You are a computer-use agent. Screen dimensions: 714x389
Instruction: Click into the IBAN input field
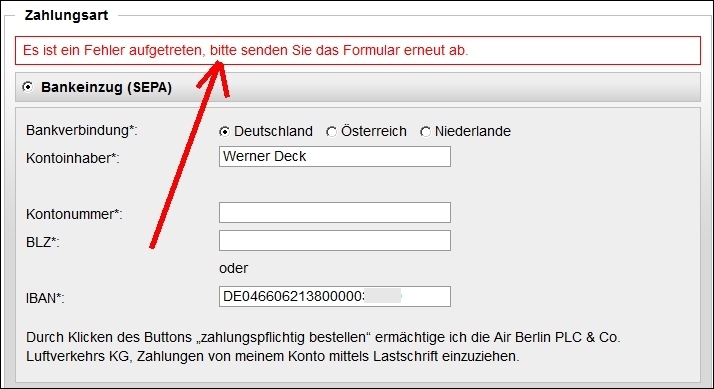point(335,297)
